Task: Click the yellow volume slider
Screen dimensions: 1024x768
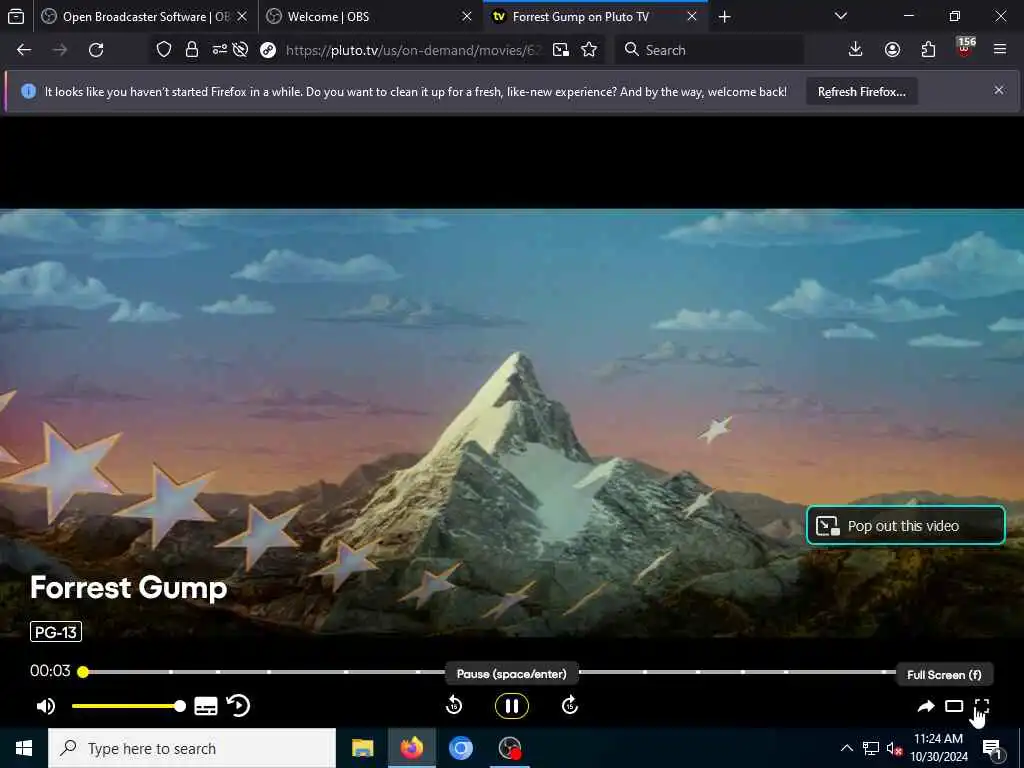Action: point(129,706)
